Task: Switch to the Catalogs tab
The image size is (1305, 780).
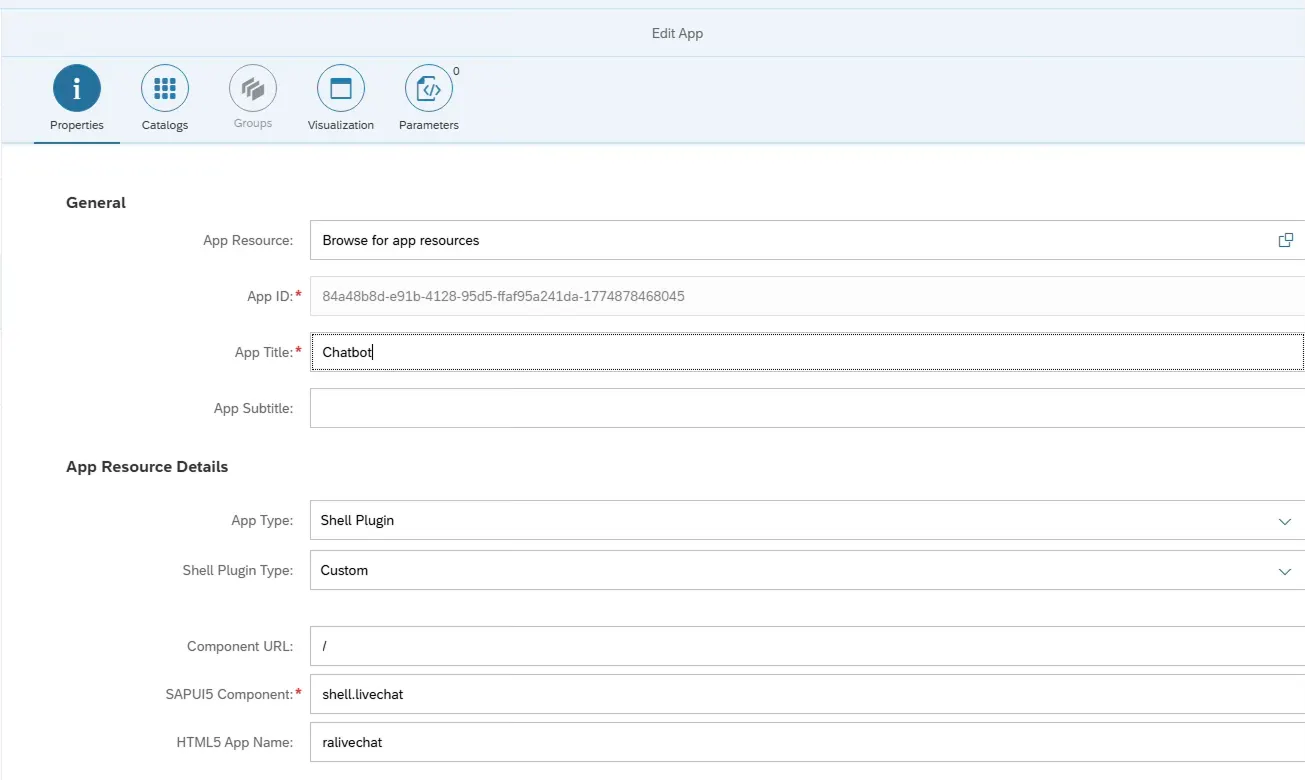Action: [x=164, y=99]
